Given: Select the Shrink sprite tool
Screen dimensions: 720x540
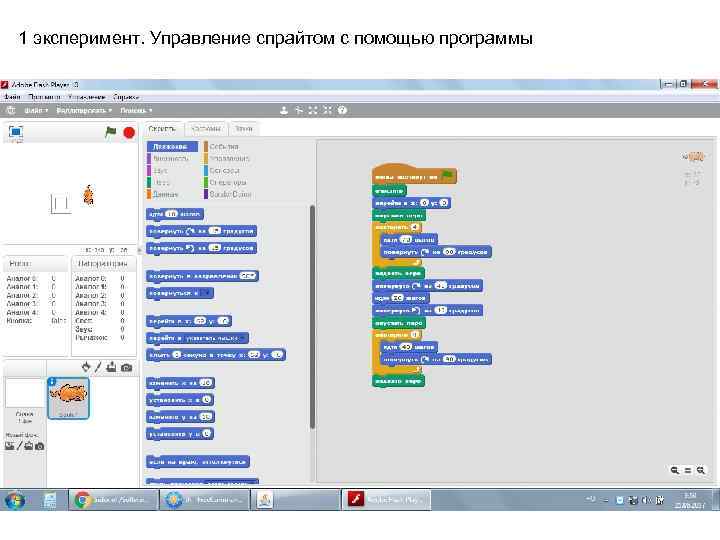Looking at the screenshot, I should 327,110.
